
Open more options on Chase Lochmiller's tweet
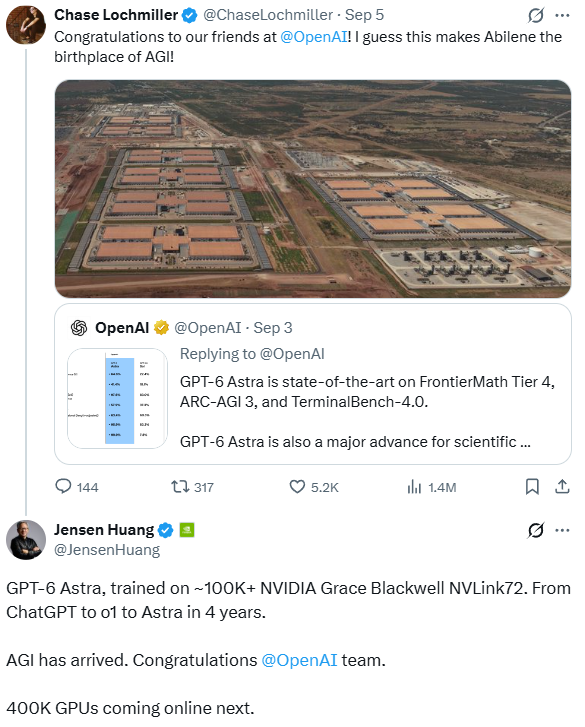click(x=562, y=15)
